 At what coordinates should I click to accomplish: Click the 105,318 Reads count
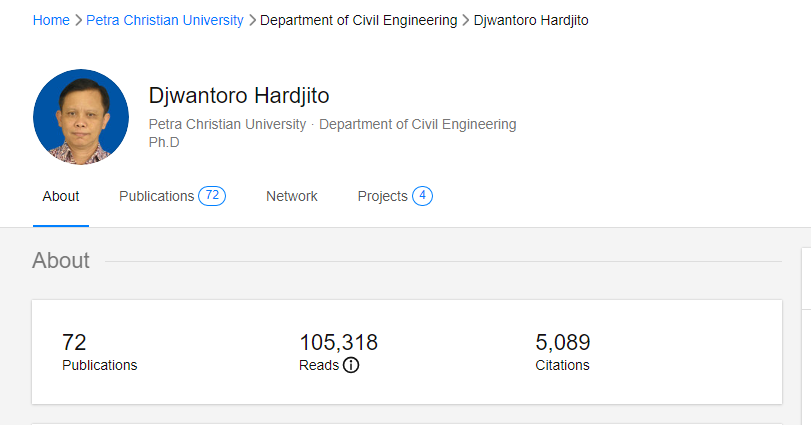pyautogui.click(x=338, y=343)
